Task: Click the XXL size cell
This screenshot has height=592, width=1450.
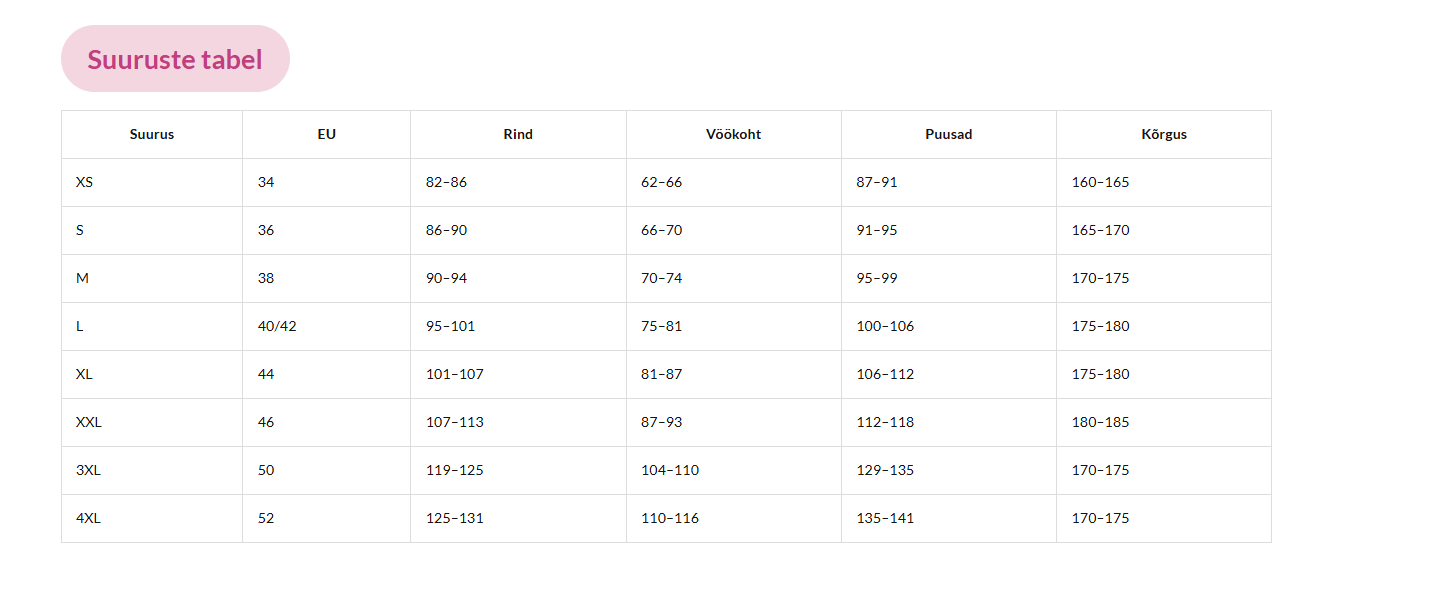Action: pyautogui.click(x=89, y=422)
